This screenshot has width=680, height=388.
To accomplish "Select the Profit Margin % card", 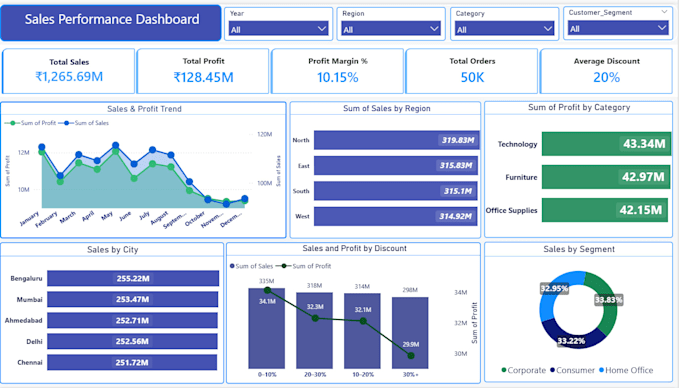I will (x=337, y=71).
